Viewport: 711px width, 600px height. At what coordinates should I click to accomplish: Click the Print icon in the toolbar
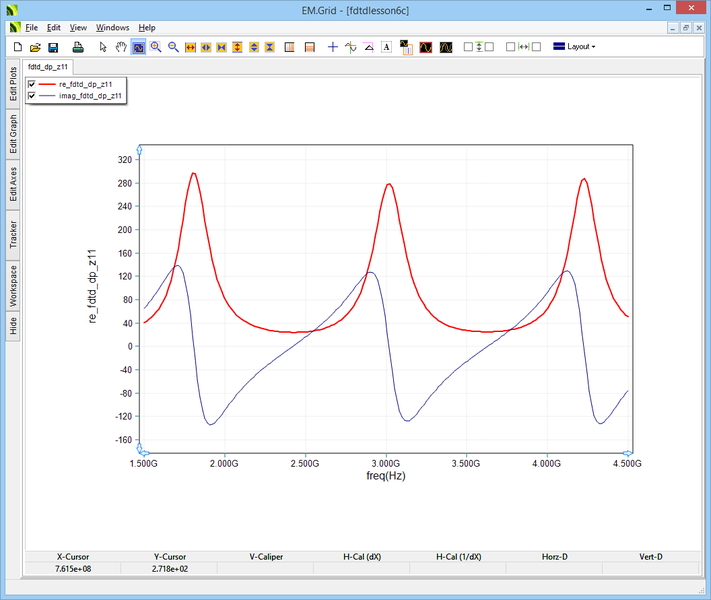click(x=77, y=47)
